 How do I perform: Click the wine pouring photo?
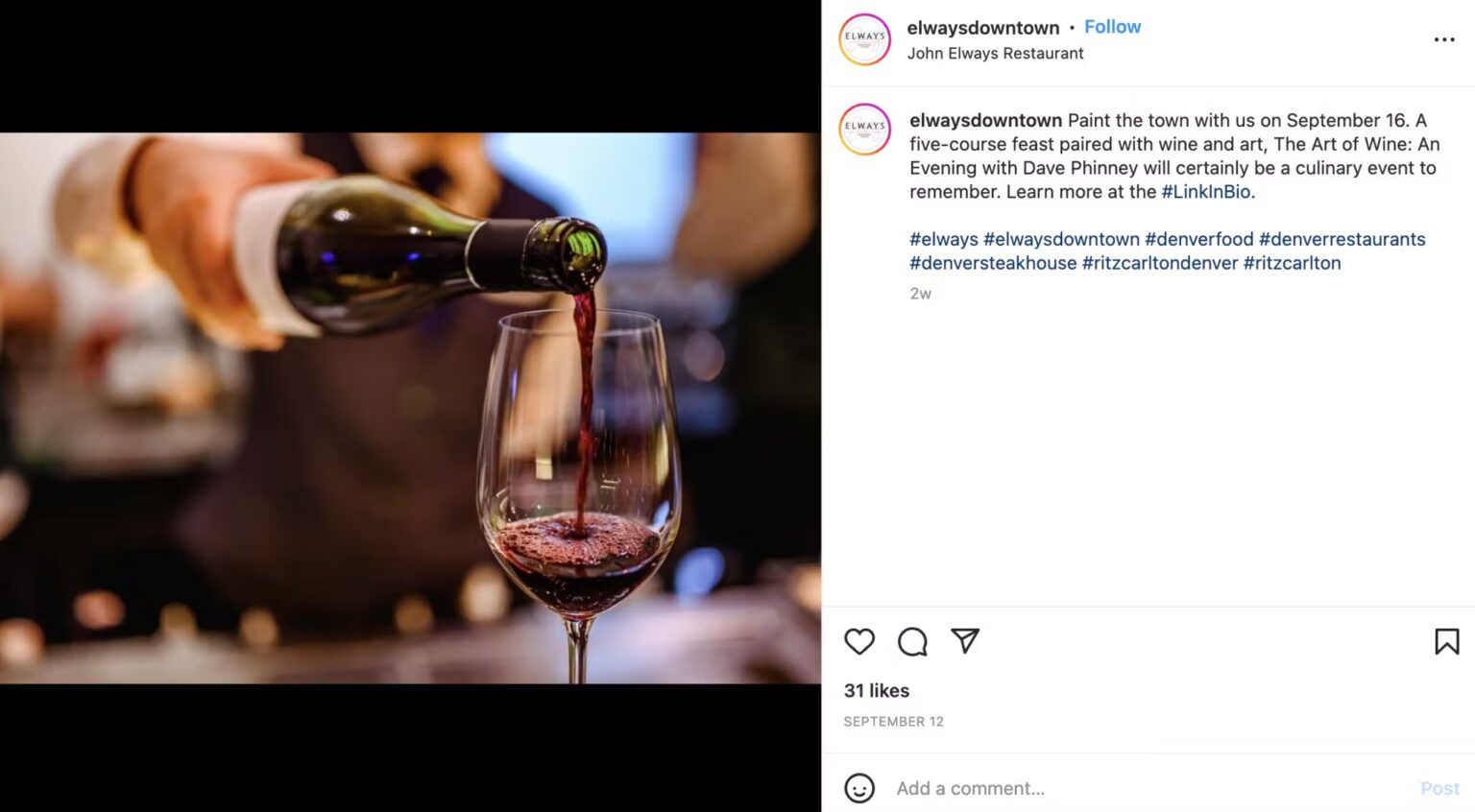tap(410, 408)
